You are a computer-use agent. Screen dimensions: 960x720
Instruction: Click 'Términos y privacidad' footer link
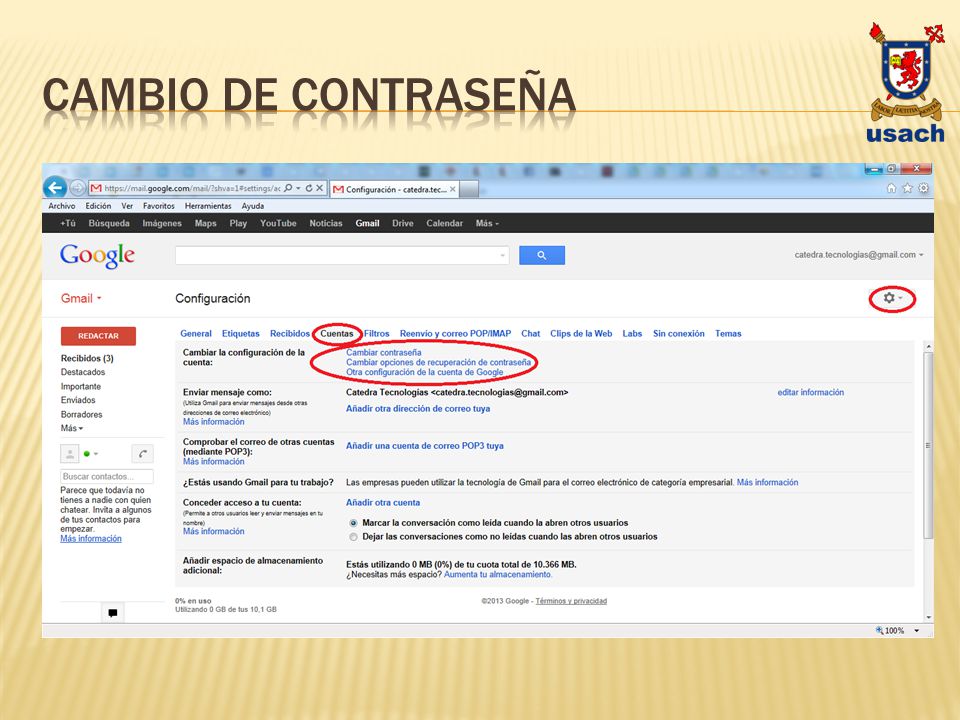pyautogui.click(x=571, y=601)
